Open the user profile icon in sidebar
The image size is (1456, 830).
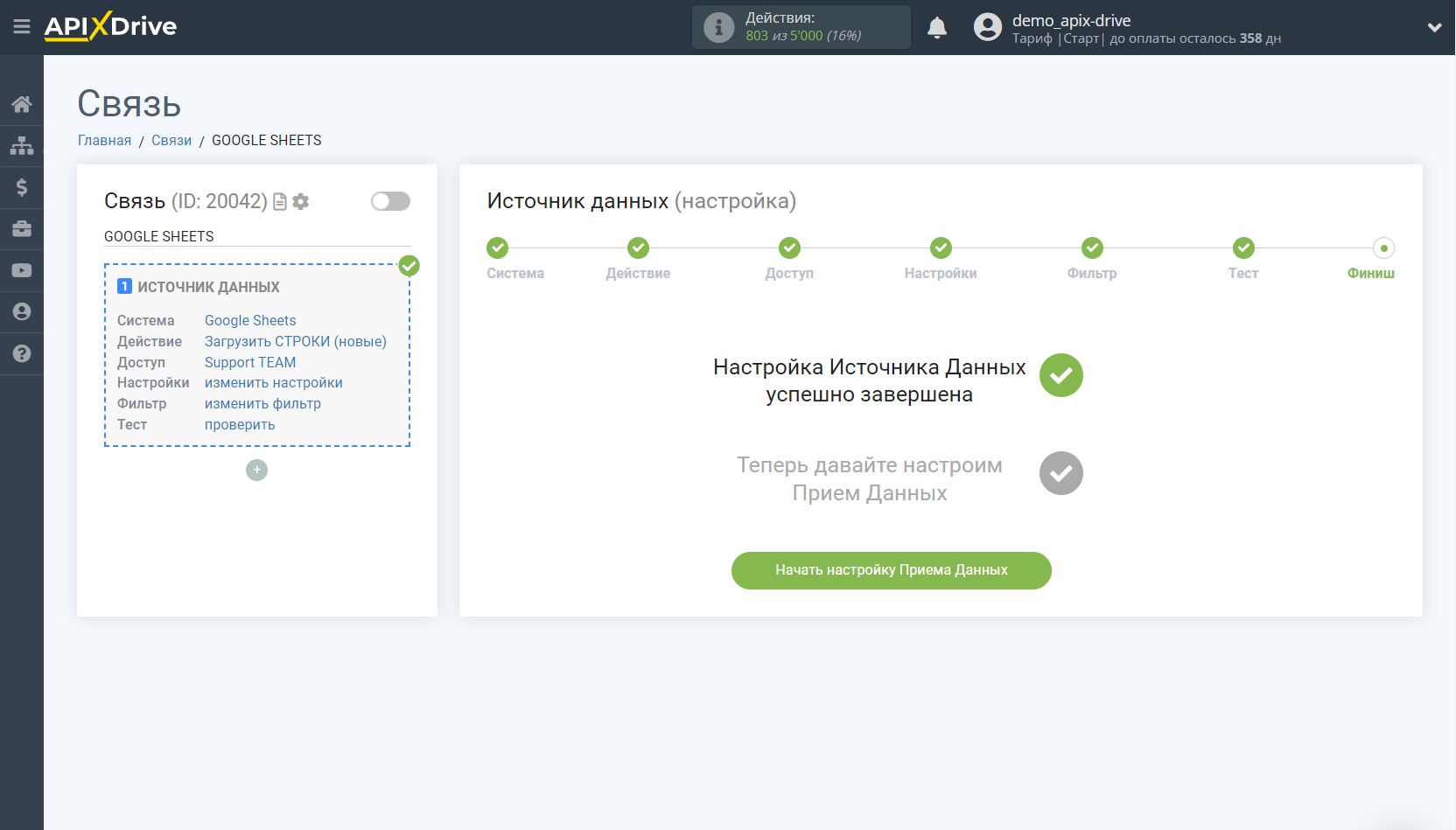[22, 311]
